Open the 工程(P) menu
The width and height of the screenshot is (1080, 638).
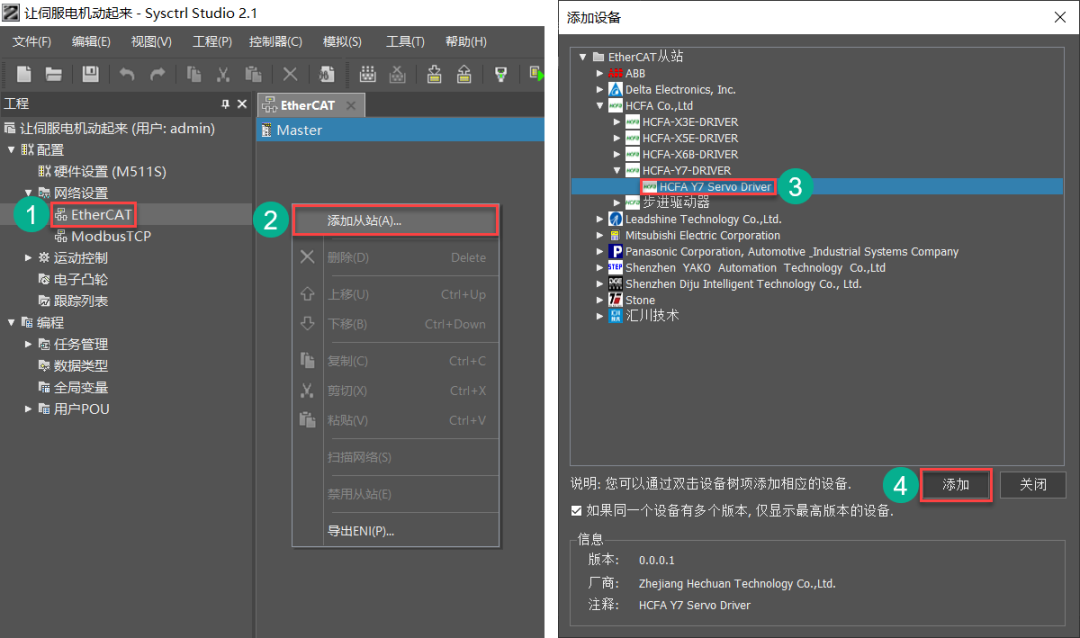(x=212, y=41)
